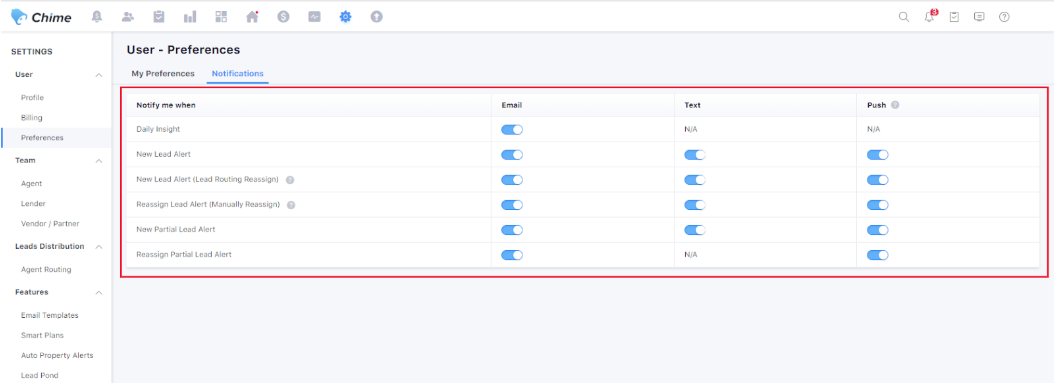Click the info icon next to Push

click(895, 105)
